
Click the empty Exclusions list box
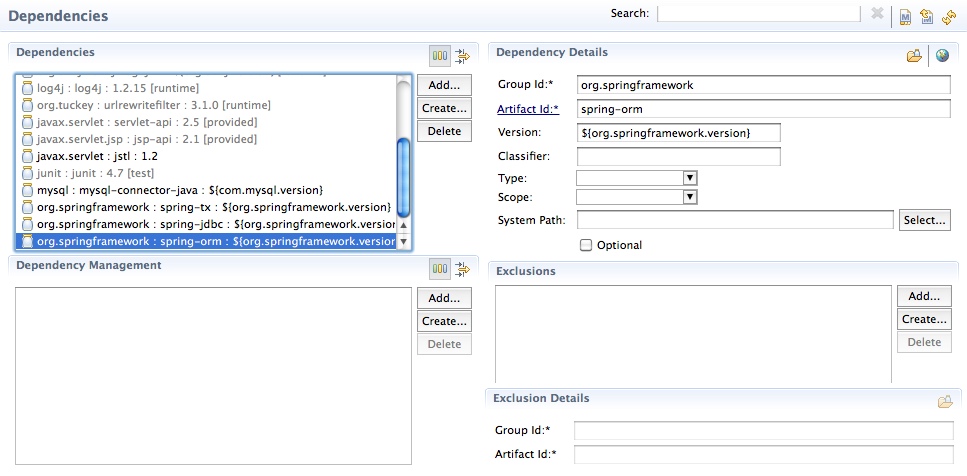click(x=693, y=334)
